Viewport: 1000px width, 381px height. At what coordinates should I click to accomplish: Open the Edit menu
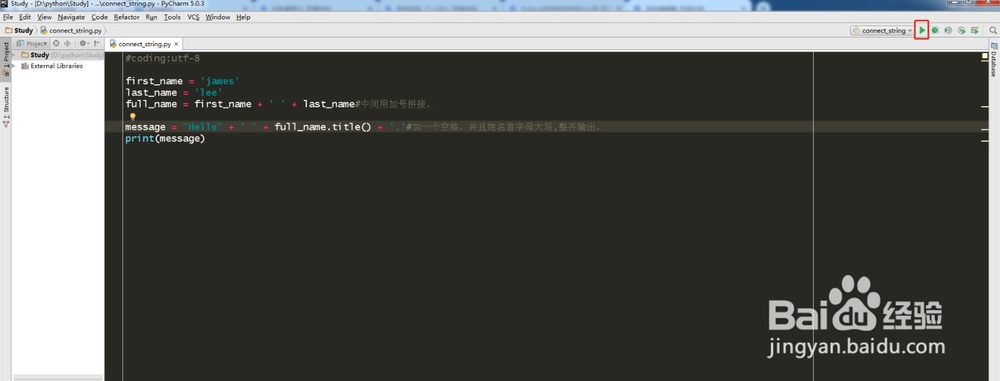click(25, 17)
